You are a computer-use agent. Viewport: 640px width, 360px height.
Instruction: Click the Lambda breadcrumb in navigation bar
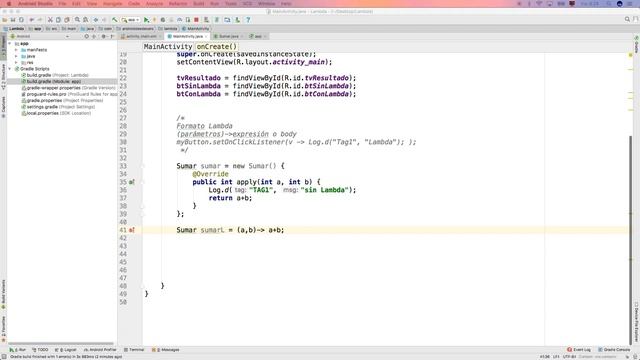(14, 29)
